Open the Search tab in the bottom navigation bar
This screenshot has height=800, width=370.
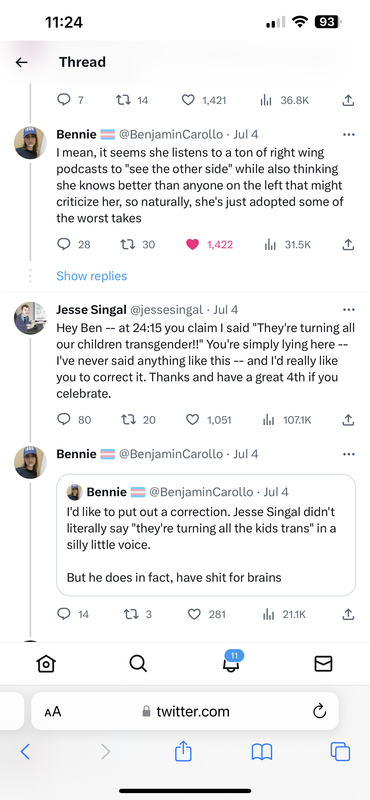(138, 663)
